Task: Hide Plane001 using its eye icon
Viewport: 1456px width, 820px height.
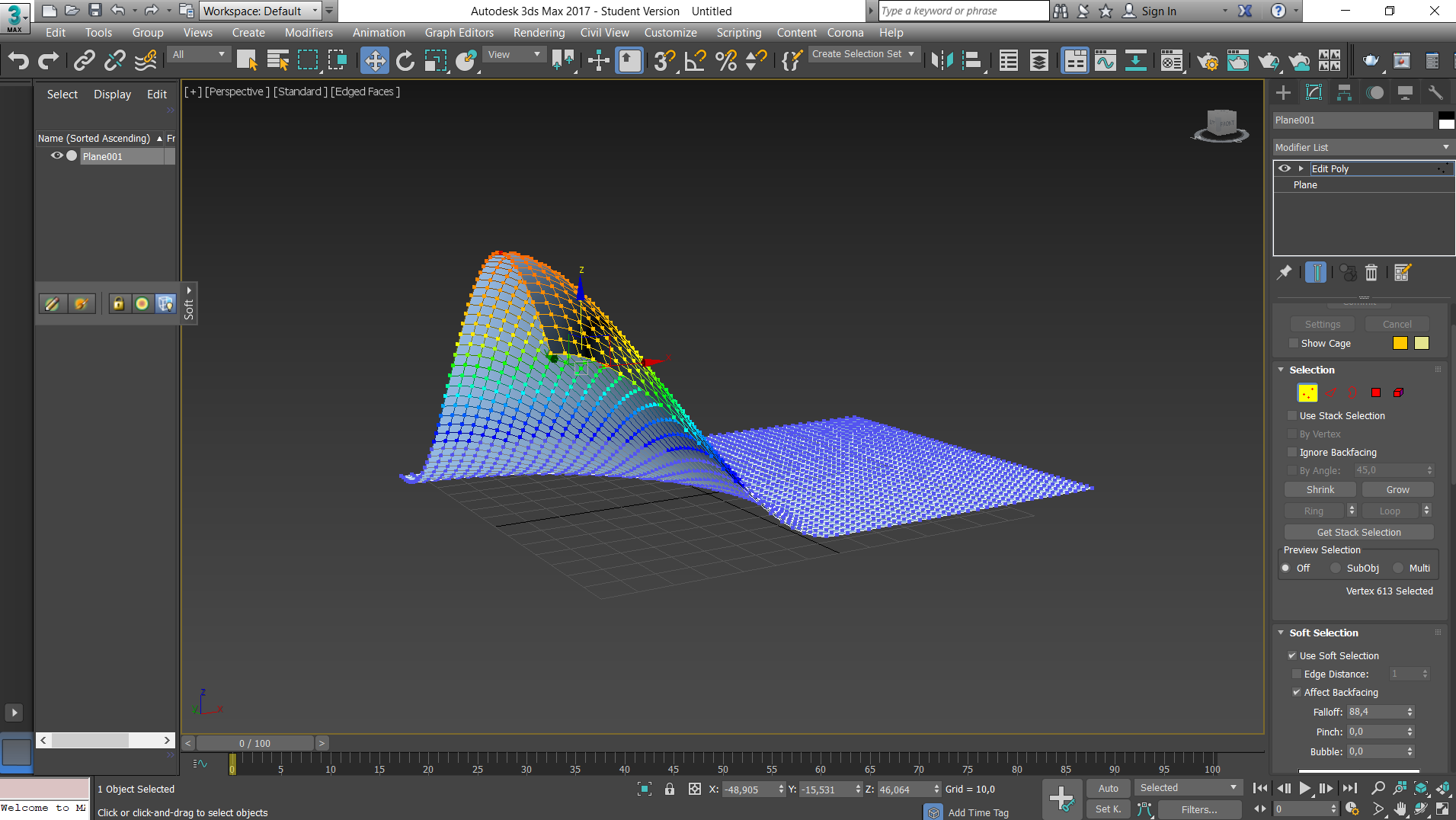Action: tap(56, 155)
